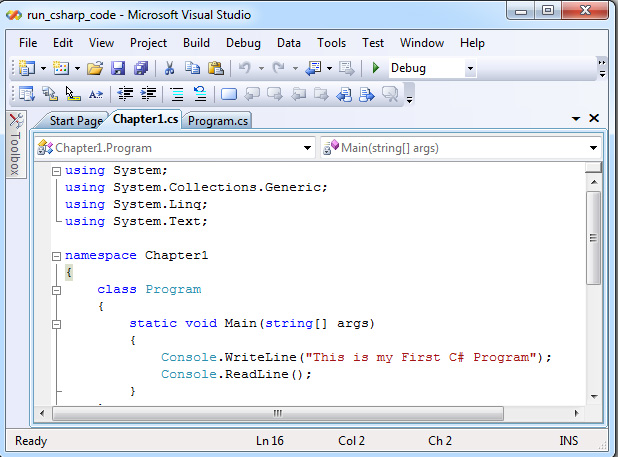Open the Build menu
The height and width of the screenshot is (457, 618).
pyautogui.click(x=196, y=43)
